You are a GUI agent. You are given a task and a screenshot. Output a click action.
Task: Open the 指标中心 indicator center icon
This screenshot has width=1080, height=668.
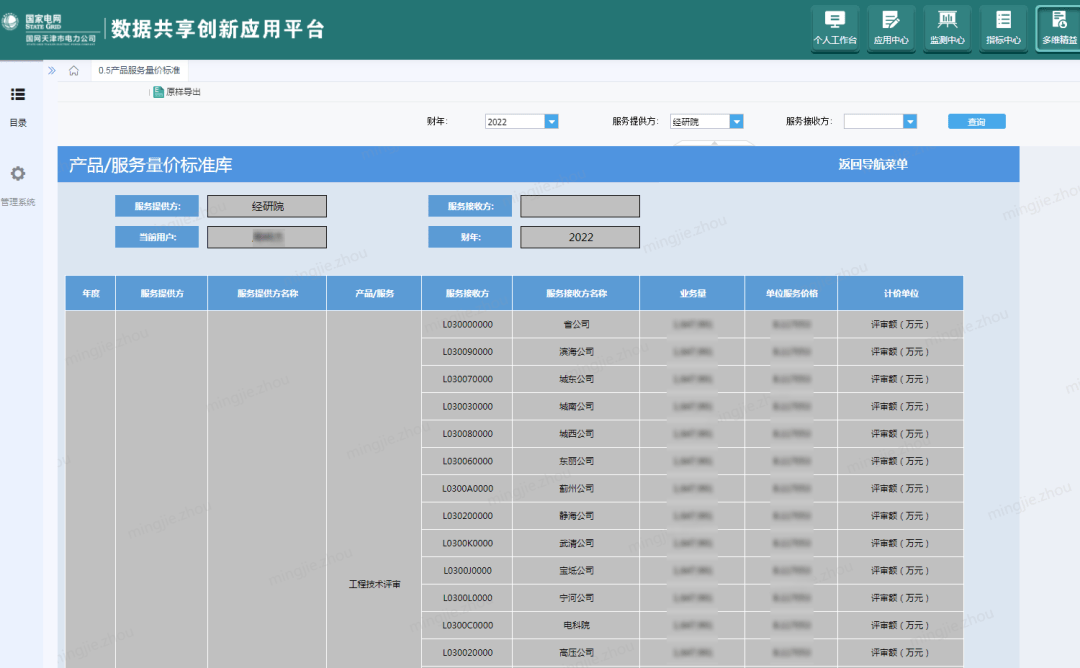(x=1004, y=28)
